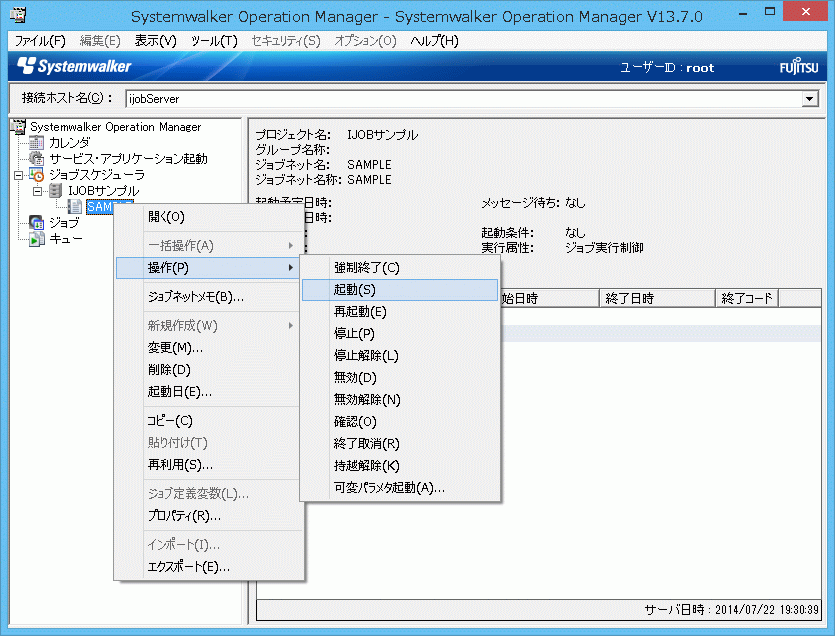
Task: Click the ジョブスケジューラ clock icon
Action: pyautogui.click(x=36, y=175)
